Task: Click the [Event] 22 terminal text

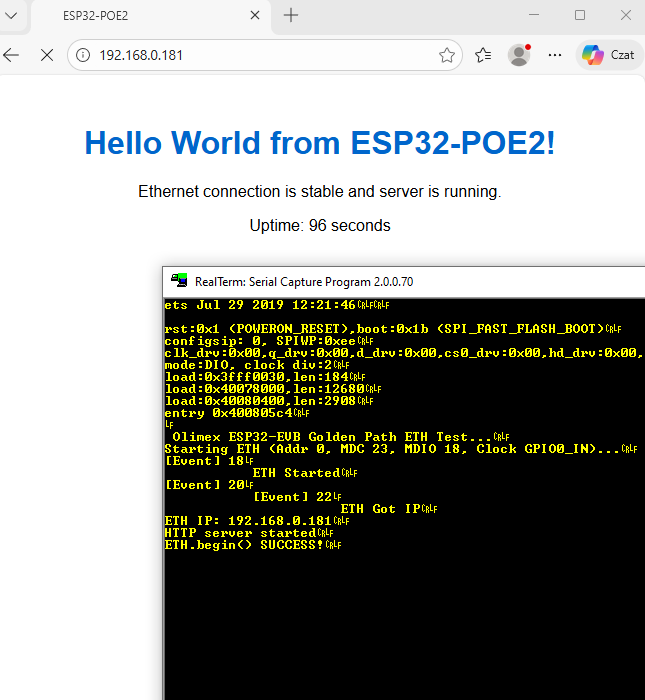Action: coord(298,497)
